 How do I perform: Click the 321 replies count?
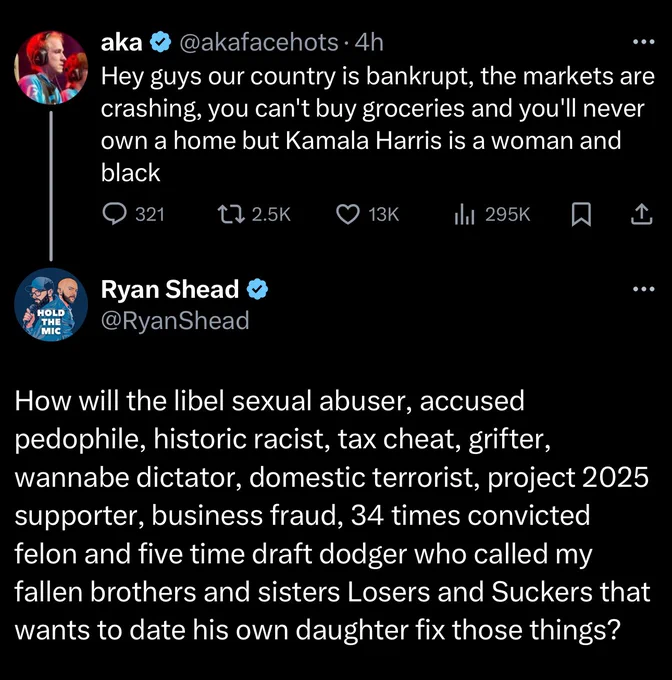[150, 214]
